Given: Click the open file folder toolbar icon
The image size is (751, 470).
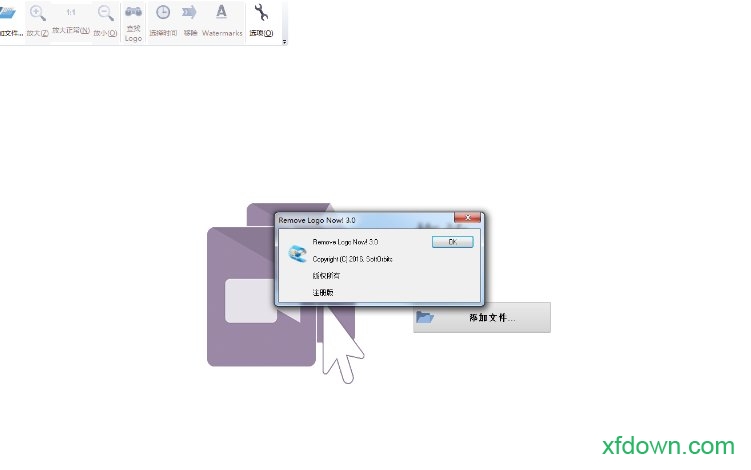Looking at the screenshot, I should [8, 14].
